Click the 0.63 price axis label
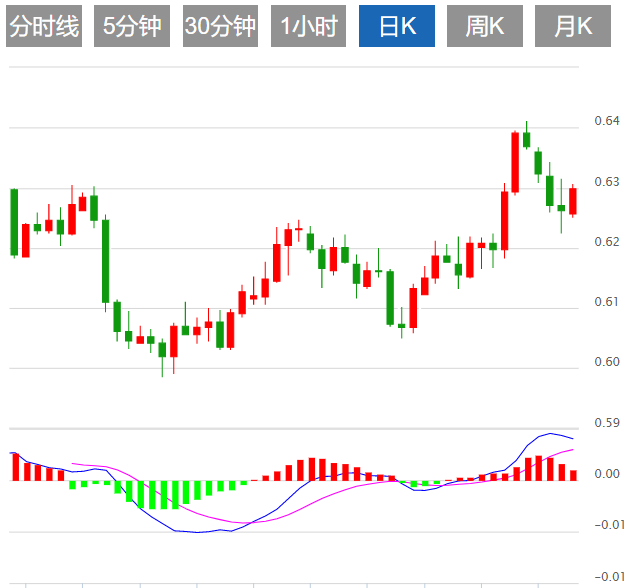634x588 pixels. (x=606, y=182)
